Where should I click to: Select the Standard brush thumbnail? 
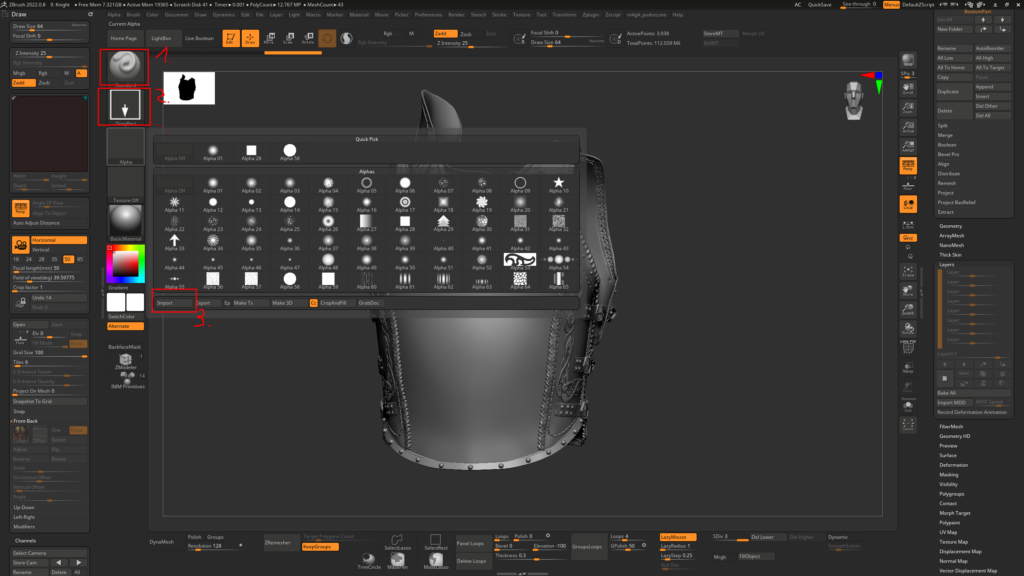[126, 67]
